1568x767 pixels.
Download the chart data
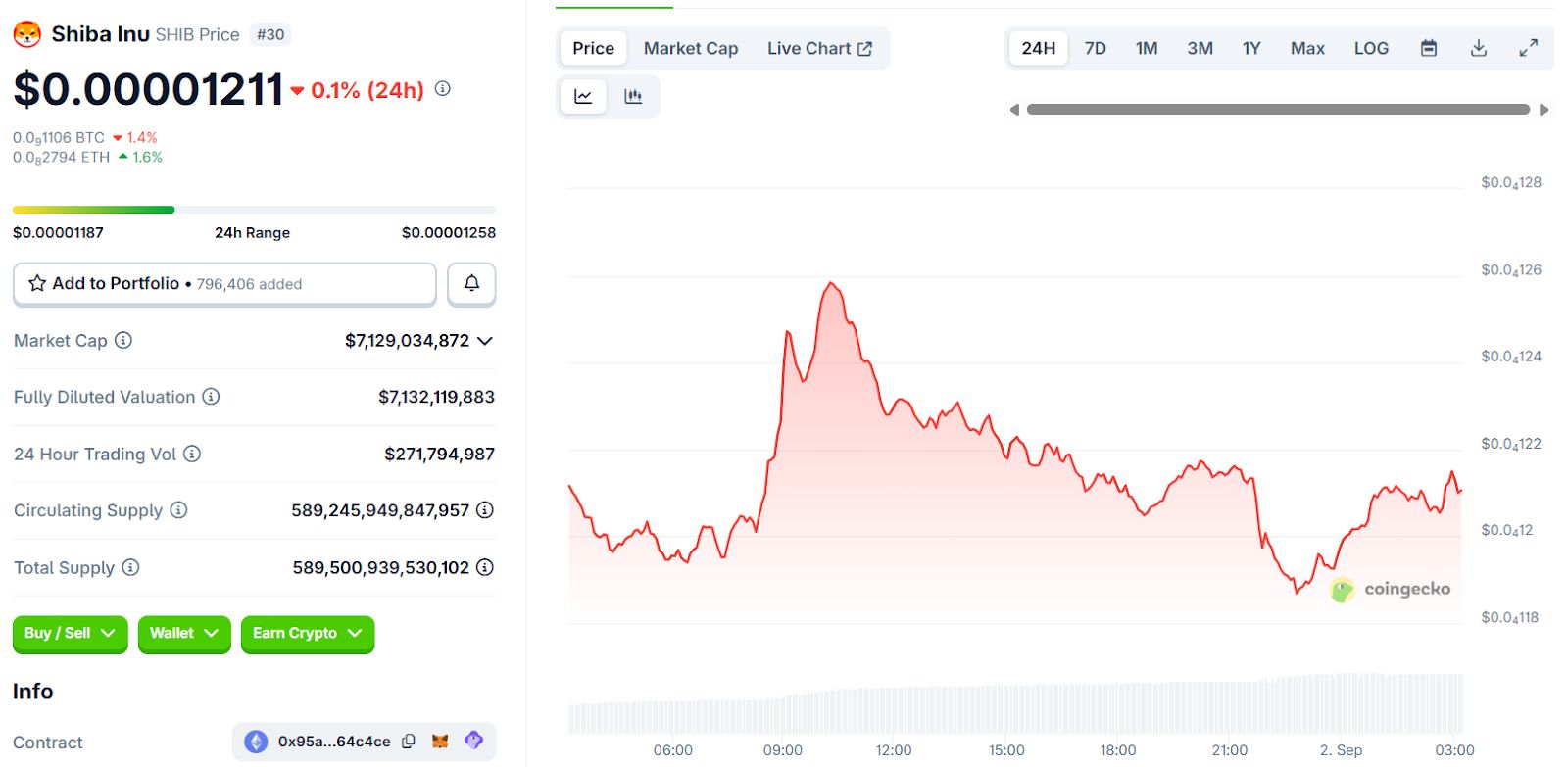(x=1479, y=48)
